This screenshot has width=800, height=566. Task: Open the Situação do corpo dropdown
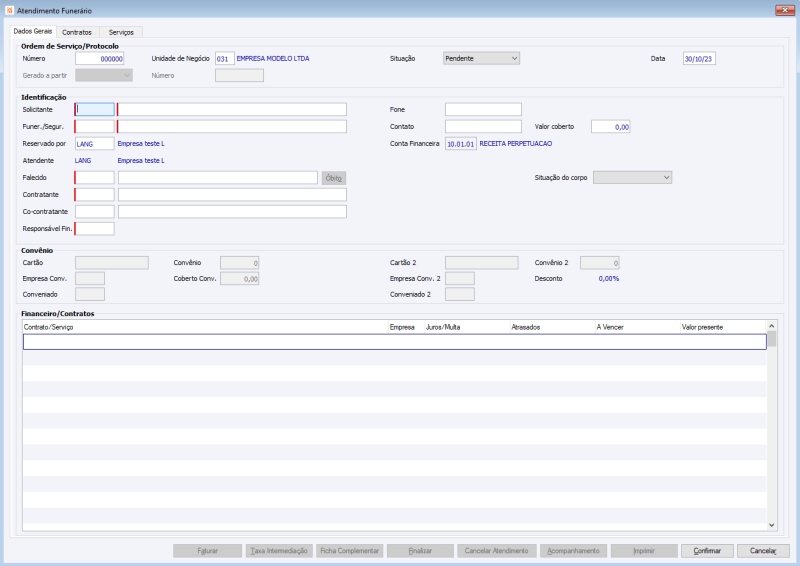tap(632, 178)
